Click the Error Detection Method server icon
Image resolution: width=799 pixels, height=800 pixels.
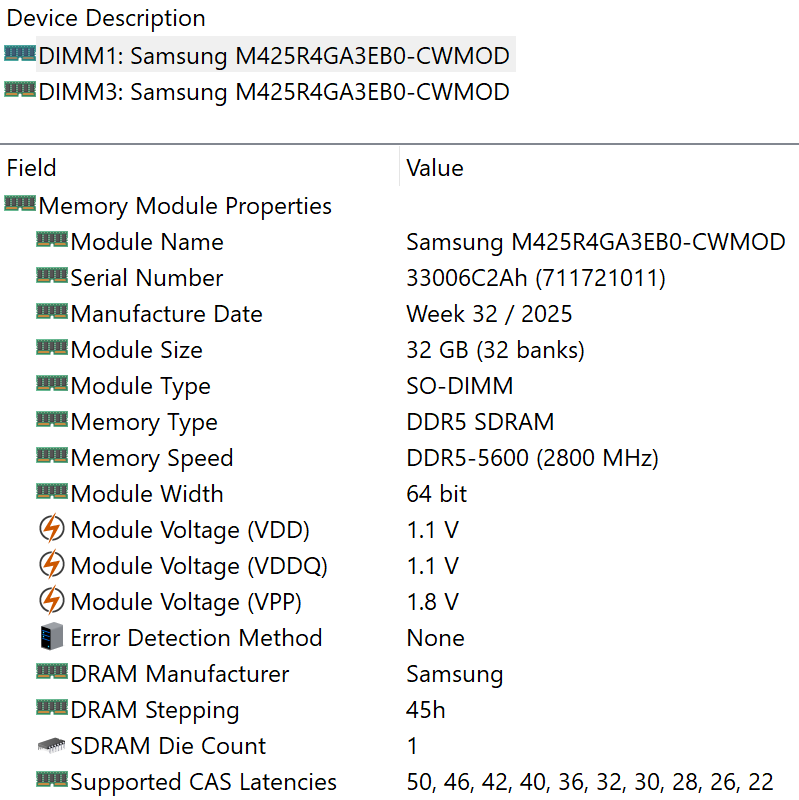(52, 638)
